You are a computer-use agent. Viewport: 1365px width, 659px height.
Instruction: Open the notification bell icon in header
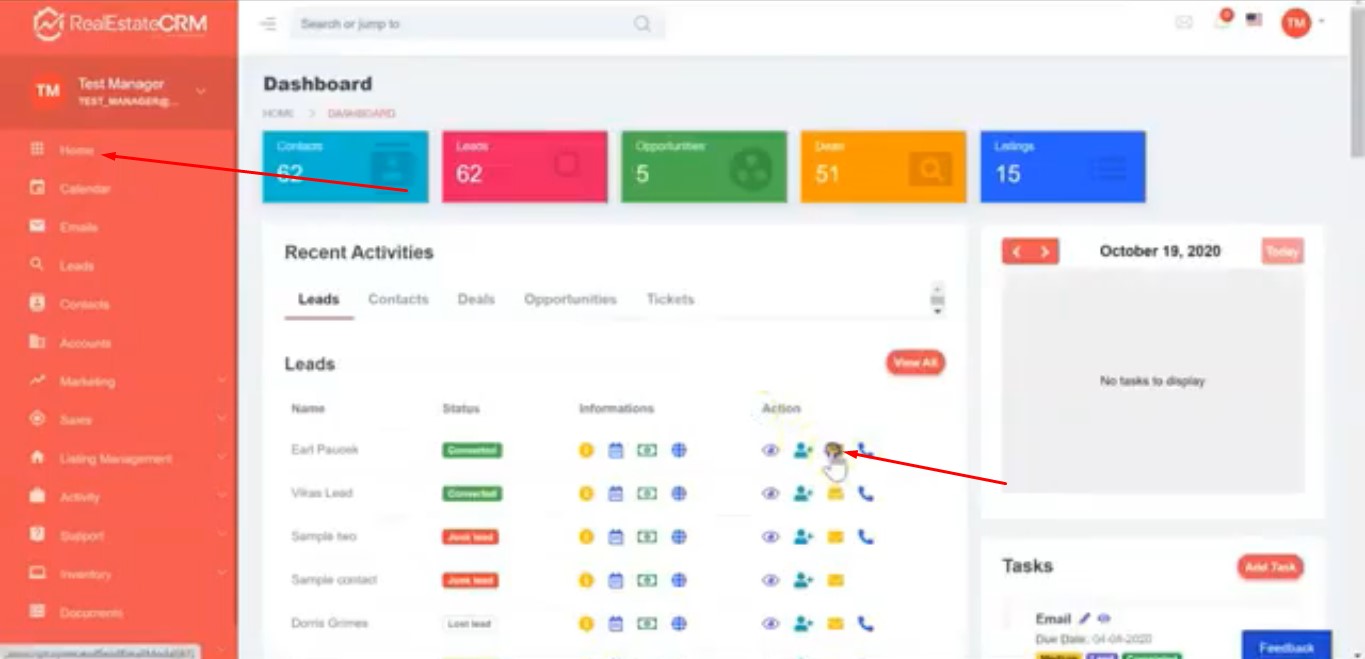(1222, 22)
